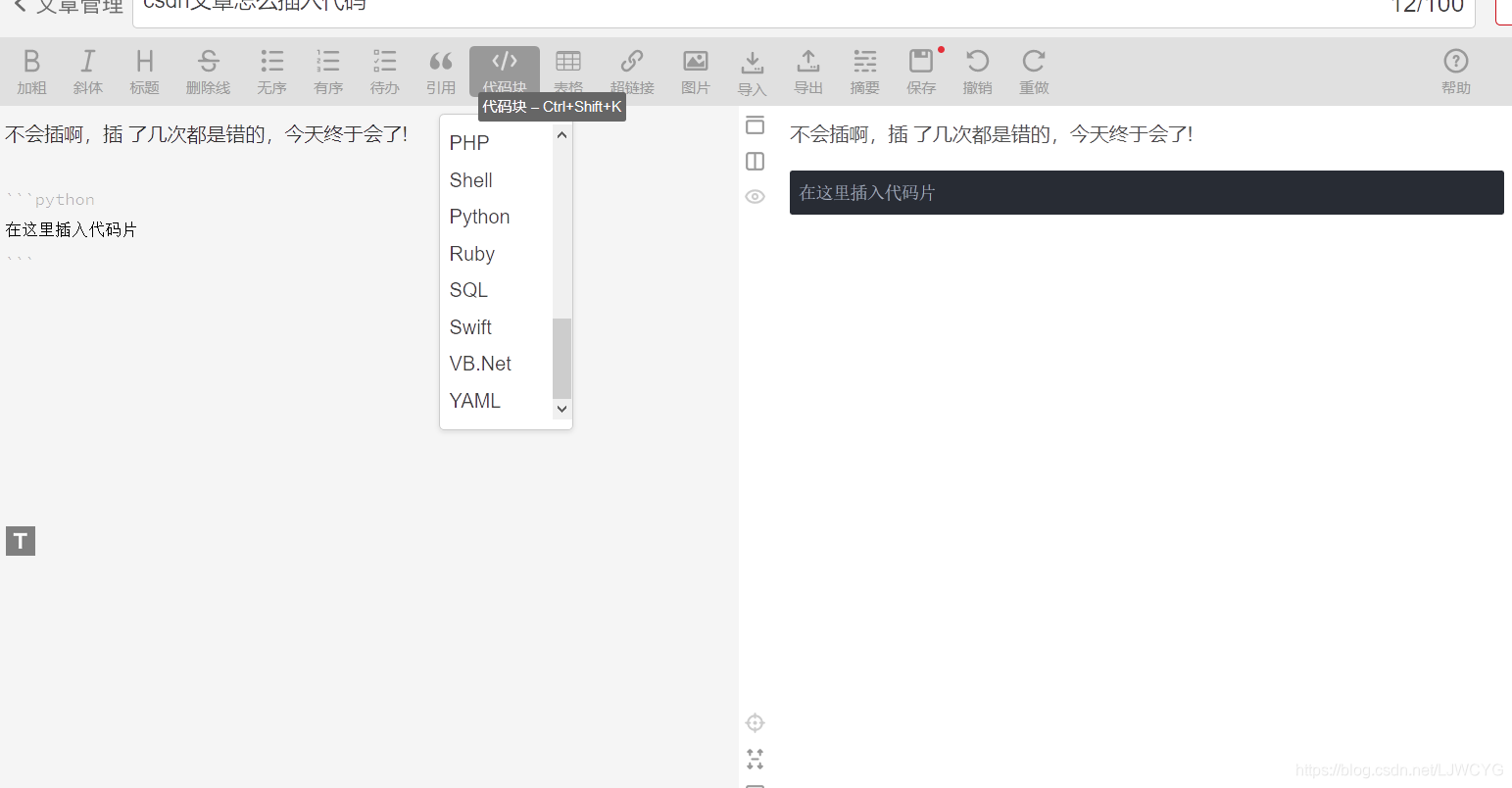This screenshot has height=788, width=1512.
Task: Select the italic (斜体) formatting tool
Action: point(88,71)
